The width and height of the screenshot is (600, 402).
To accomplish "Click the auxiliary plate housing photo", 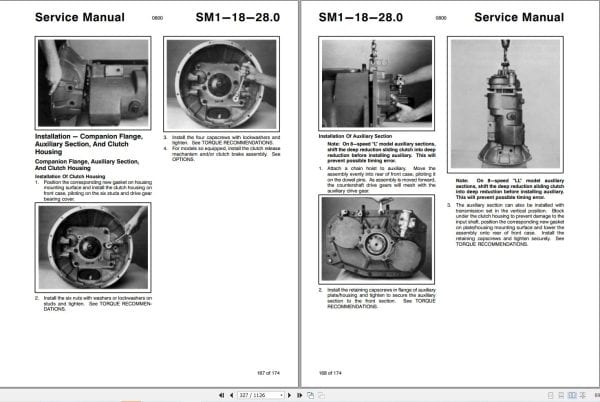I will tap(377, 239).
